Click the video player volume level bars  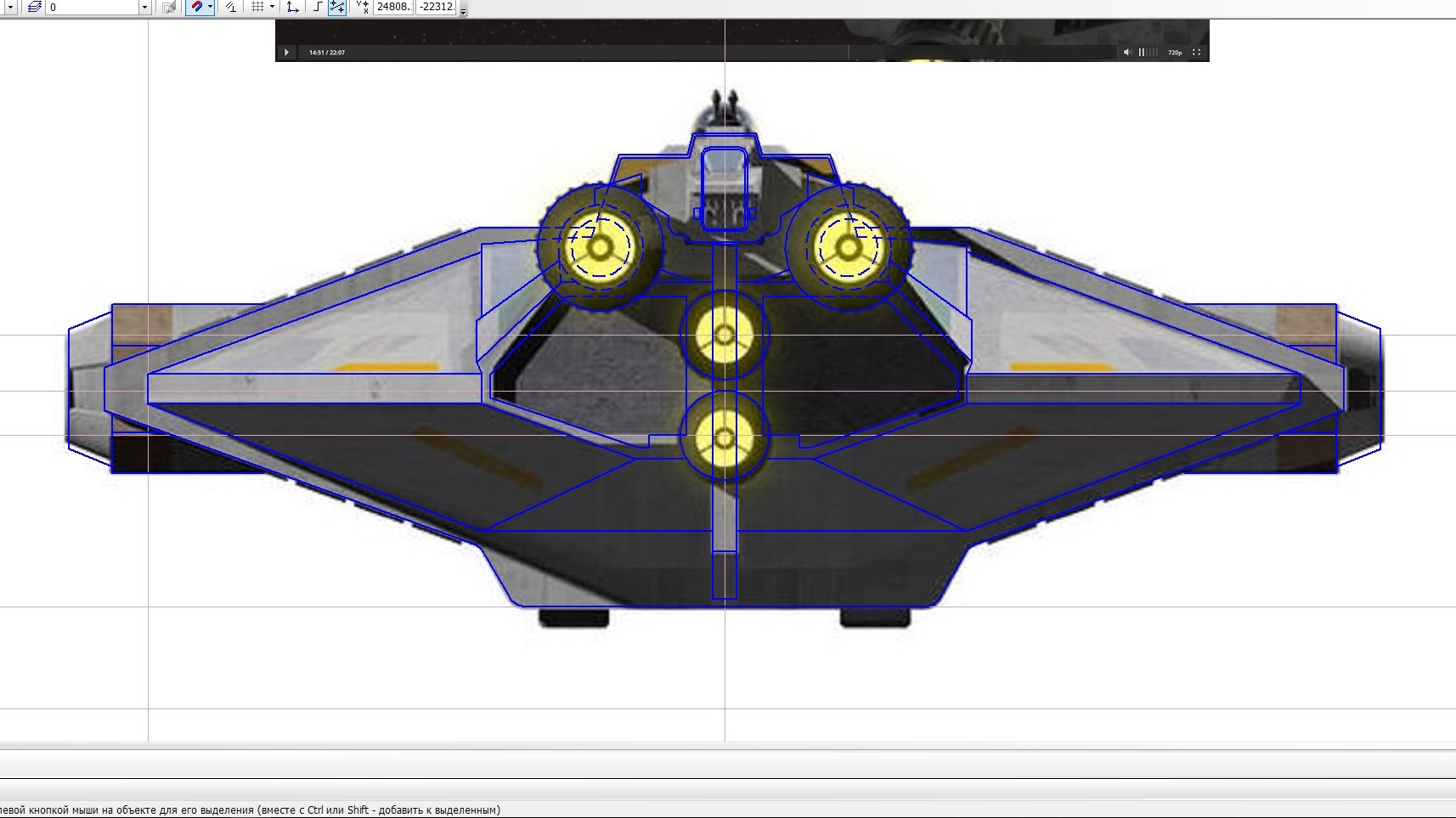[1148, 53]
